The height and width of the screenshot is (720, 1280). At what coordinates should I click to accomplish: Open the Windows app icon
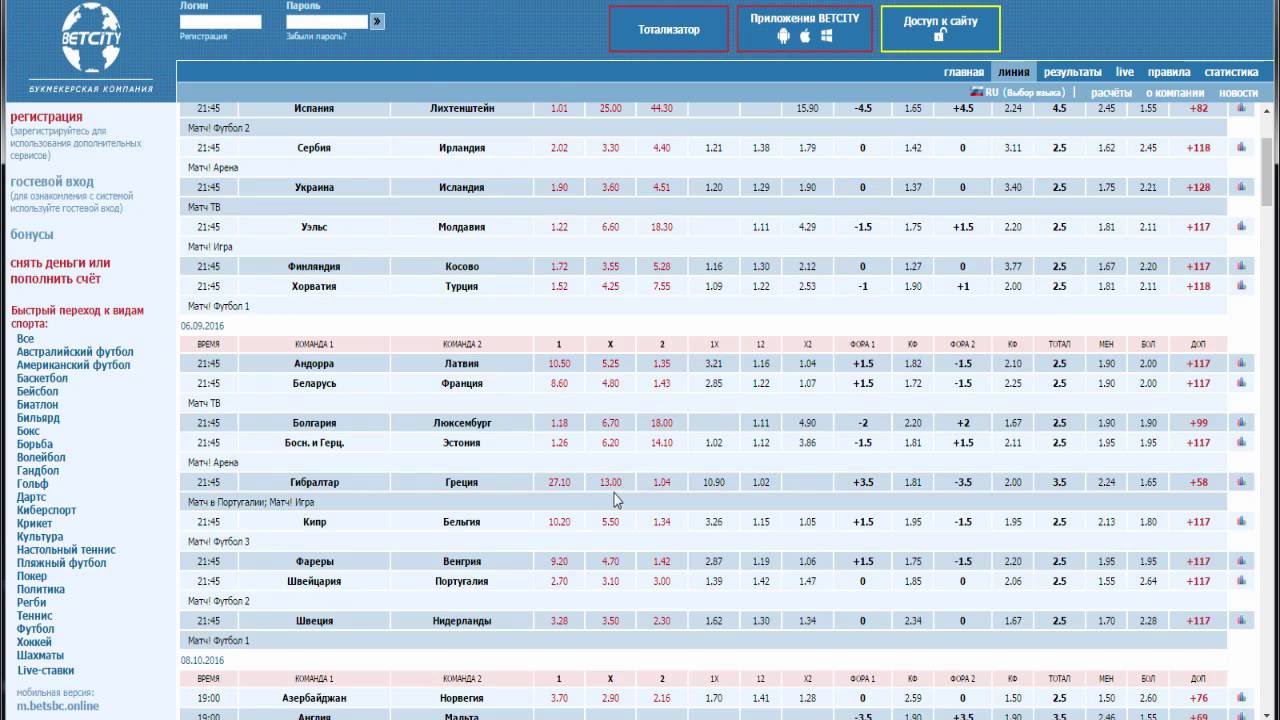[827, 36]
